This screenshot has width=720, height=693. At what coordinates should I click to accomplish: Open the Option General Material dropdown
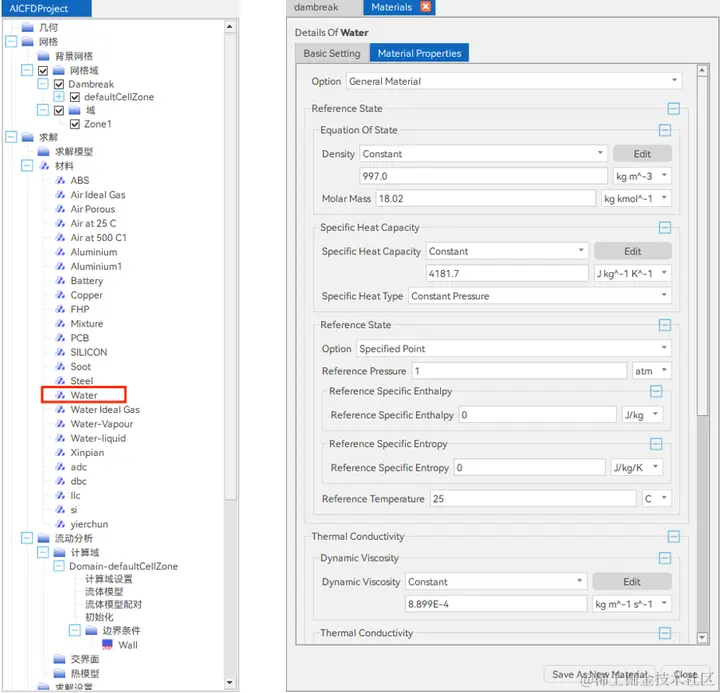[514, 81]
